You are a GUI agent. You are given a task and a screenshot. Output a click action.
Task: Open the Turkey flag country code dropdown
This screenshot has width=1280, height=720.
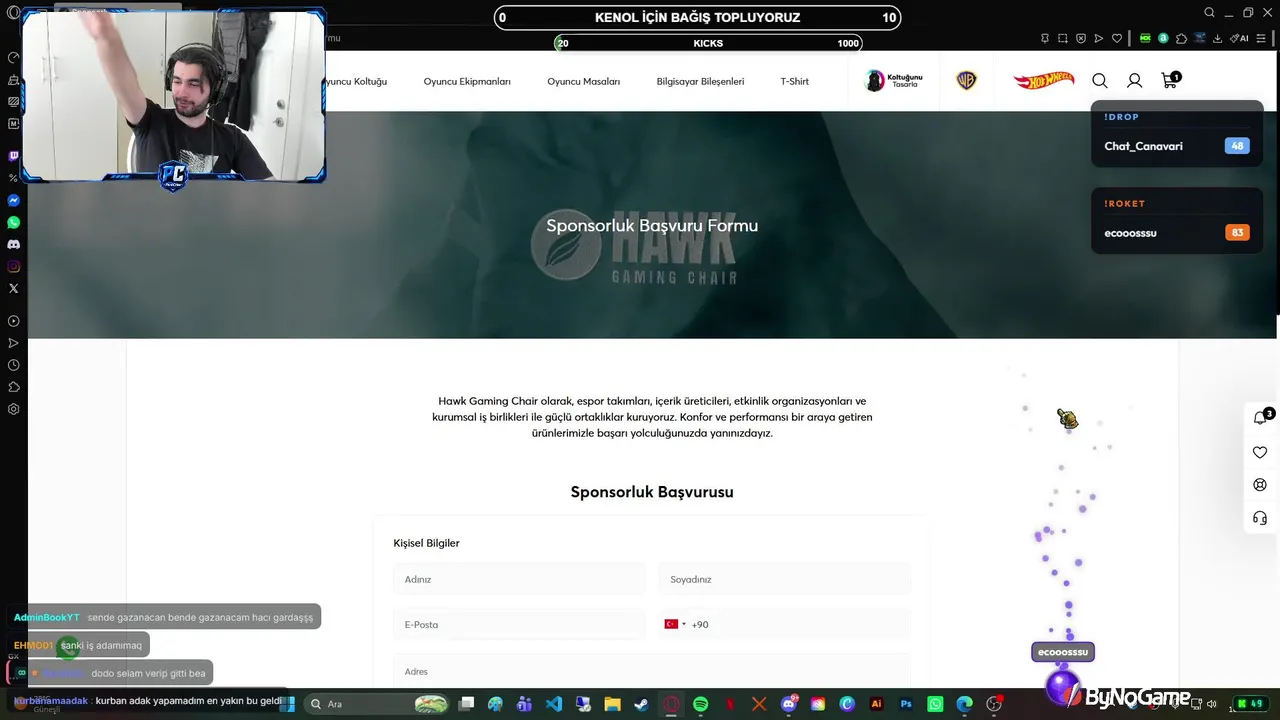point(675,624)
